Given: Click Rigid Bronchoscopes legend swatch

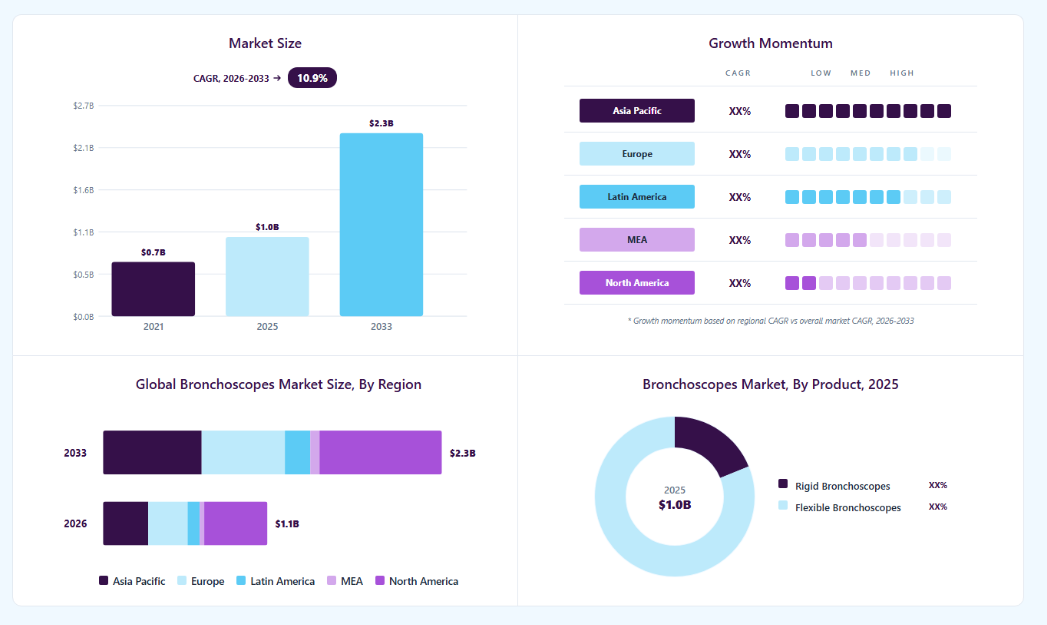Looking at the screenshot, I should tap(783, 484).
